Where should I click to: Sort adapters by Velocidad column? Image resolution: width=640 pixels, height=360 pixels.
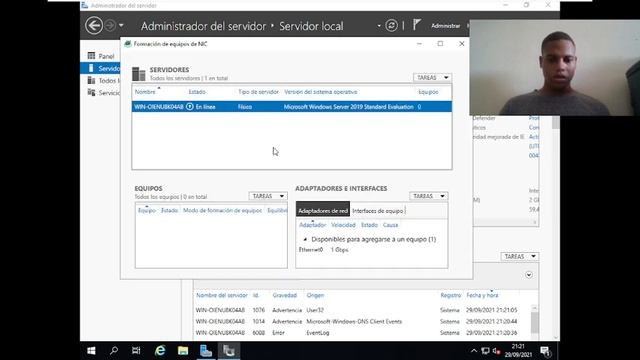click(343, 225)
